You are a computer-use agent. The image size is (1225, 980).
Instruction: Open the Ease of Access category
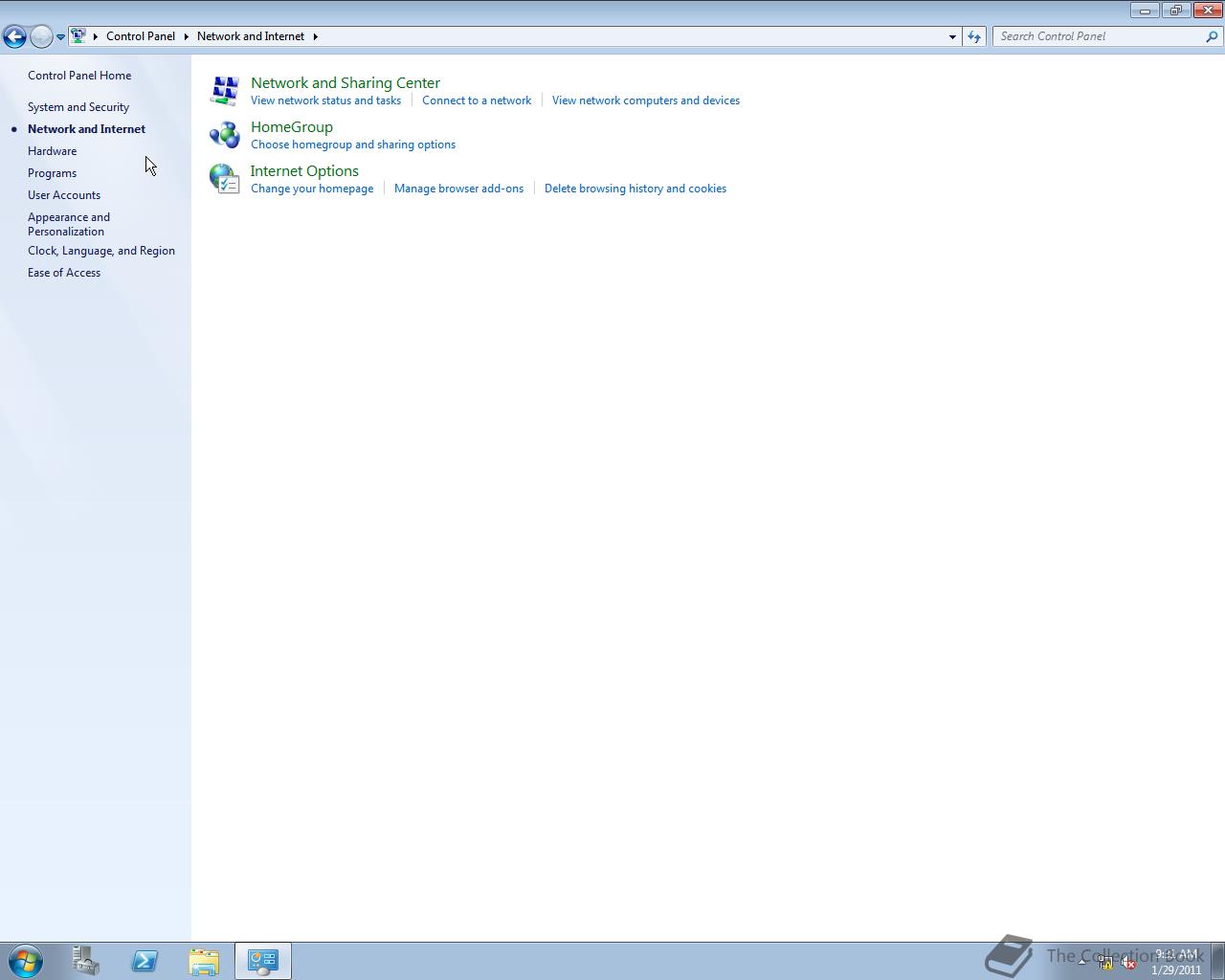[64, 273]
